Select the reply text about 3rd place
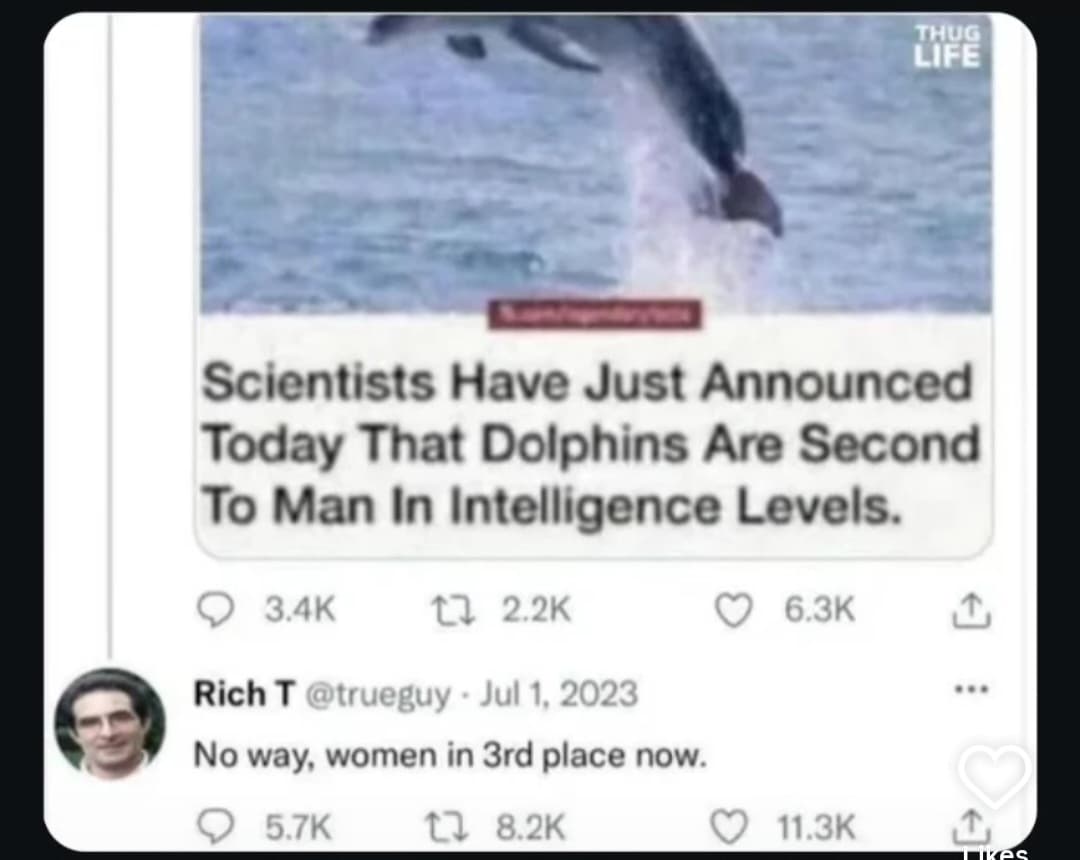 [x=450, y=756]
